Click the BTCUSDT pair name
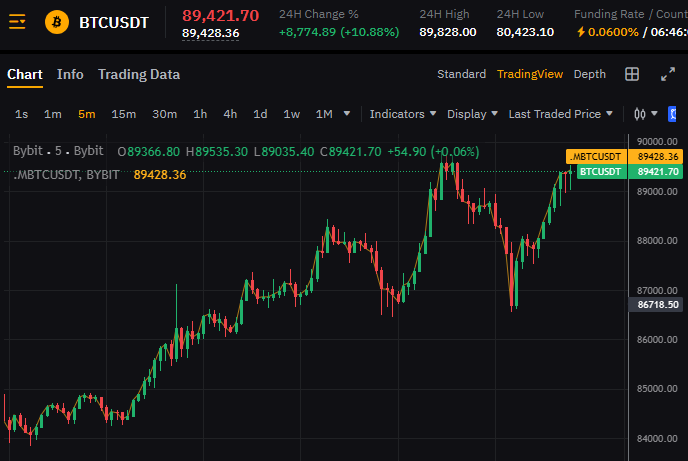The image size is (688, 461). tap(114, 22)
